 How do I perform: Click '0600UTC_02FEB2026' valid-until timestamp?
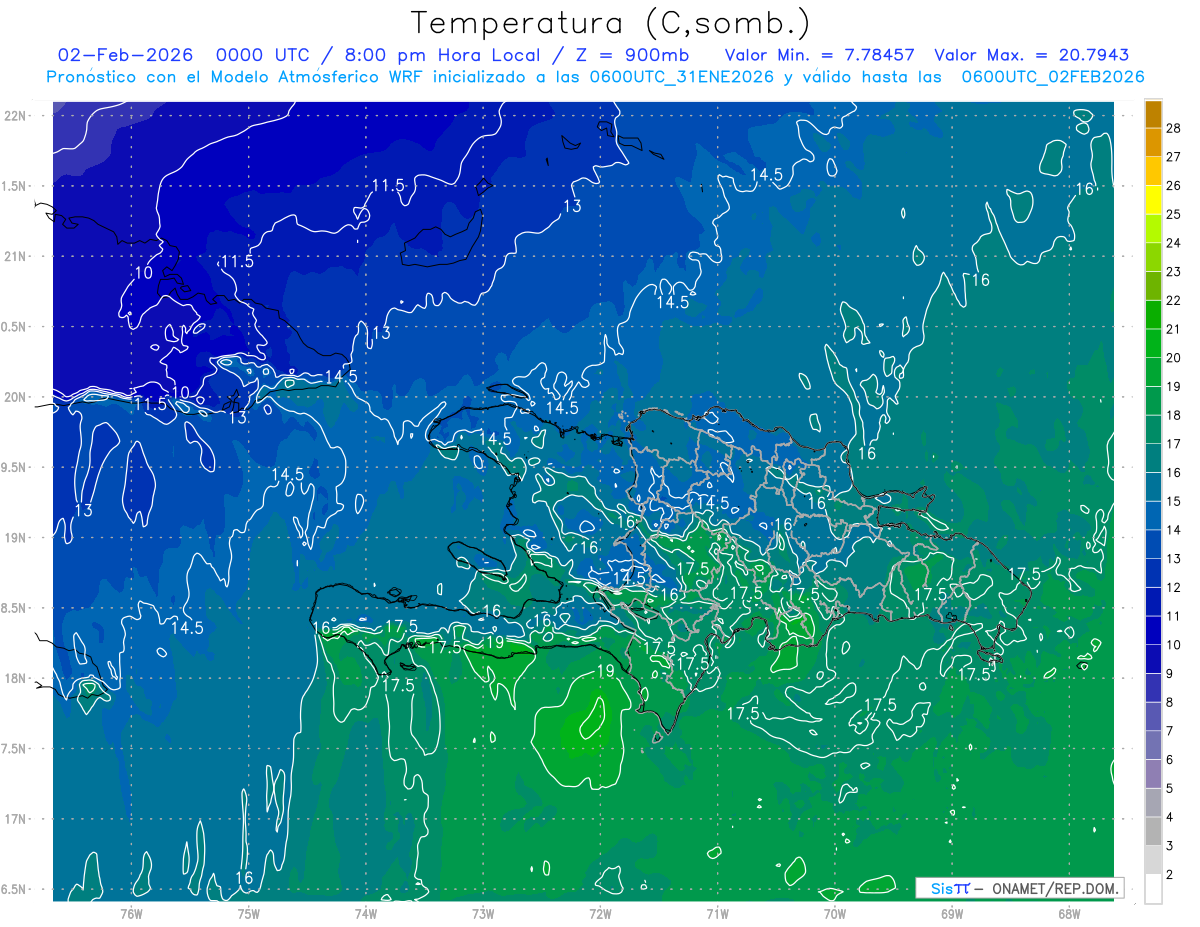pyautogui.click(x=1052, y=76)
